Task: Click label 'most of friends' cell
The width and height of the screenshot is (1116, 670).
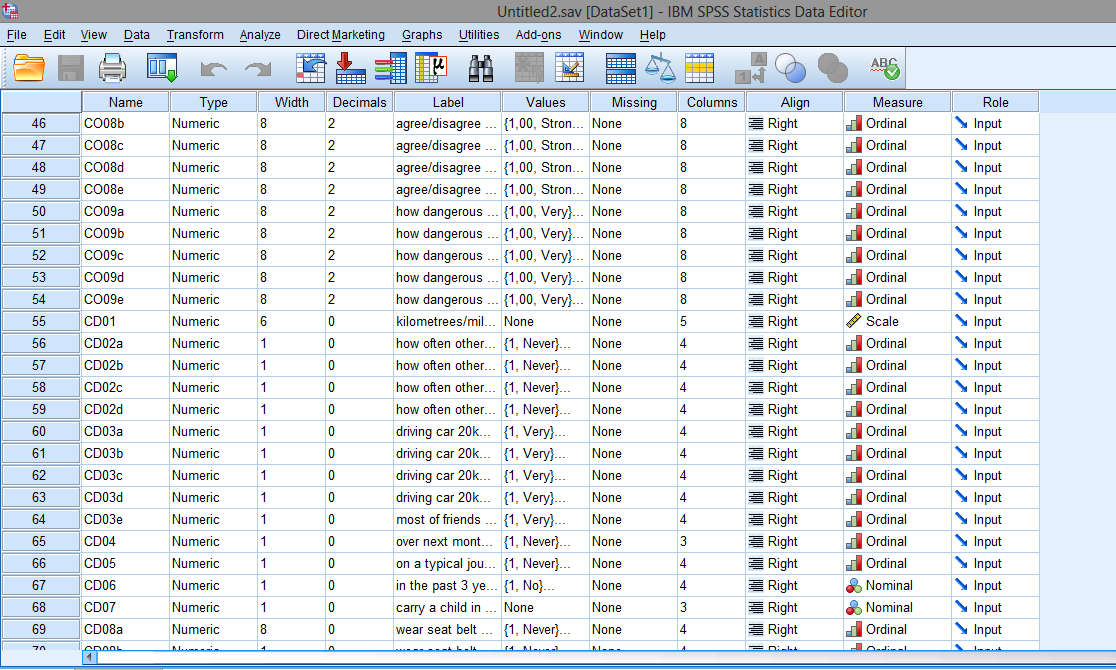Action: coord(448,519)
